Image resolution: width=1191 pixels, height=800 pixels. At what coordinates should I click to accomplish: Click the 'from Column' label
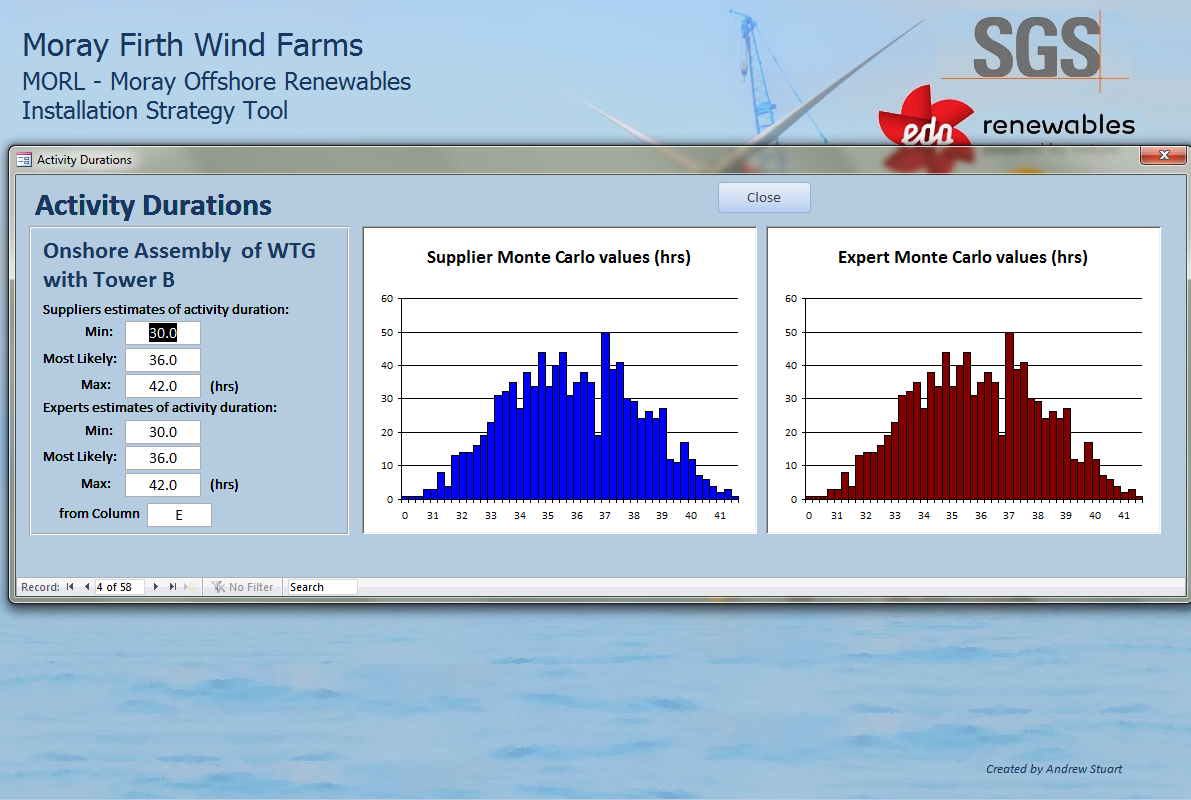100,514
